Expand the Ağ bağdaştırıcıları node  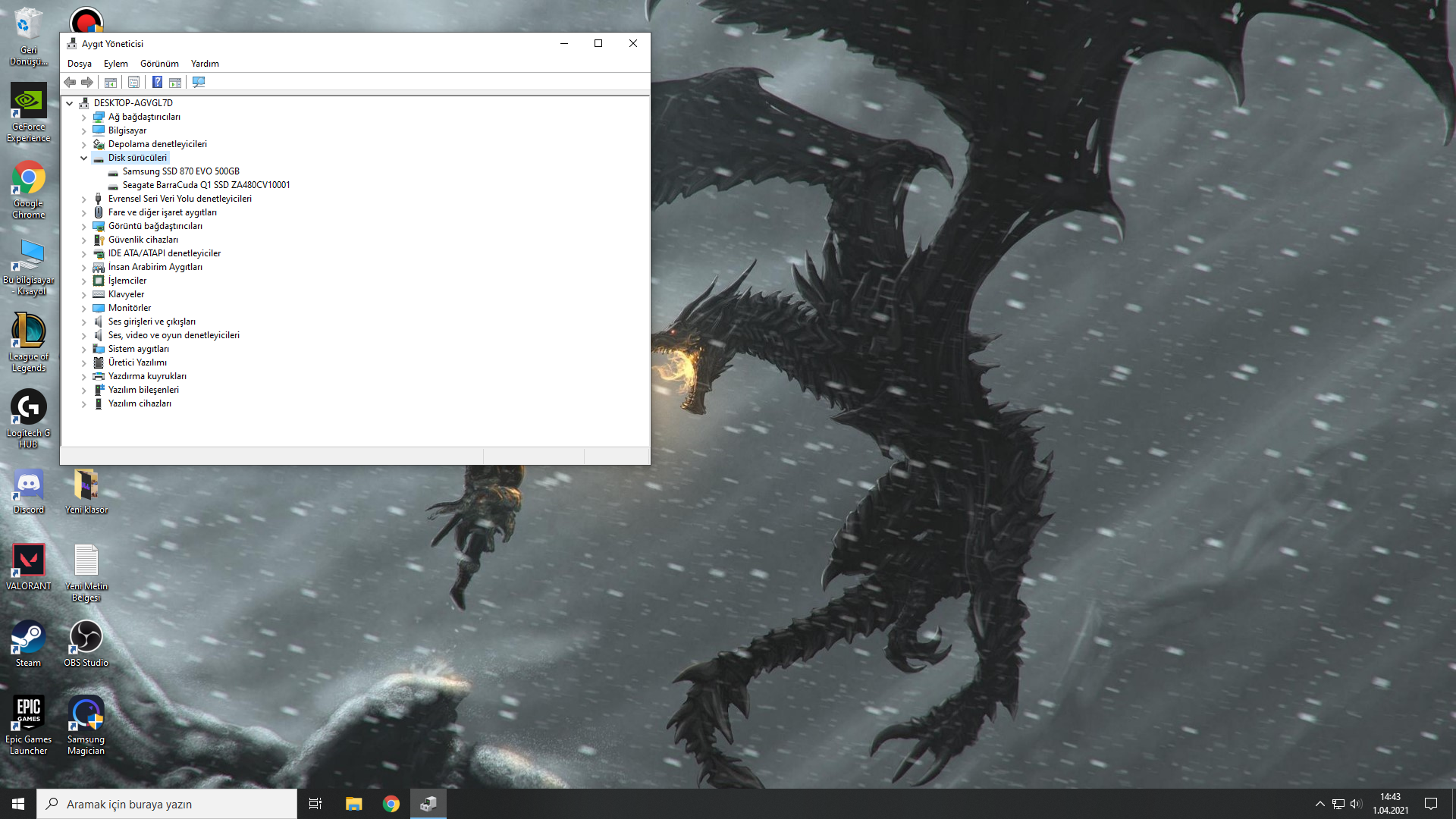(84, 118)
